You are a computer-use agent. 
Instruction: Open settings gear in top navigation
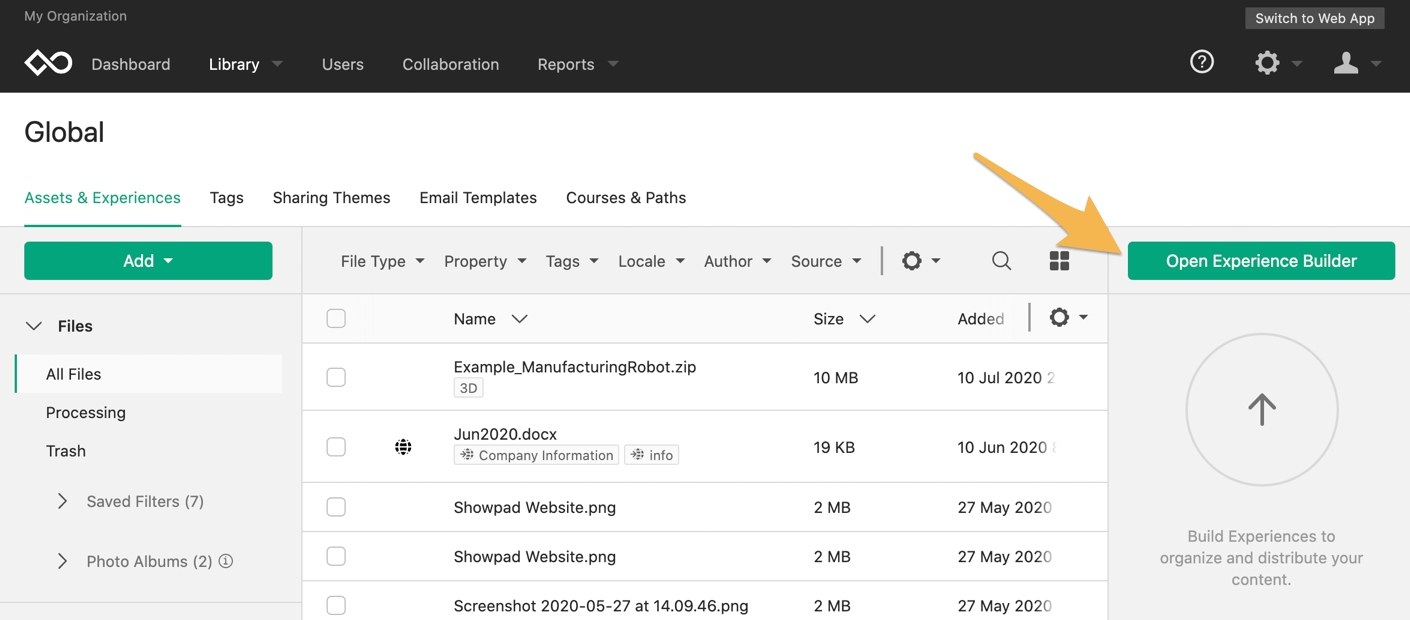(1267, 63)
